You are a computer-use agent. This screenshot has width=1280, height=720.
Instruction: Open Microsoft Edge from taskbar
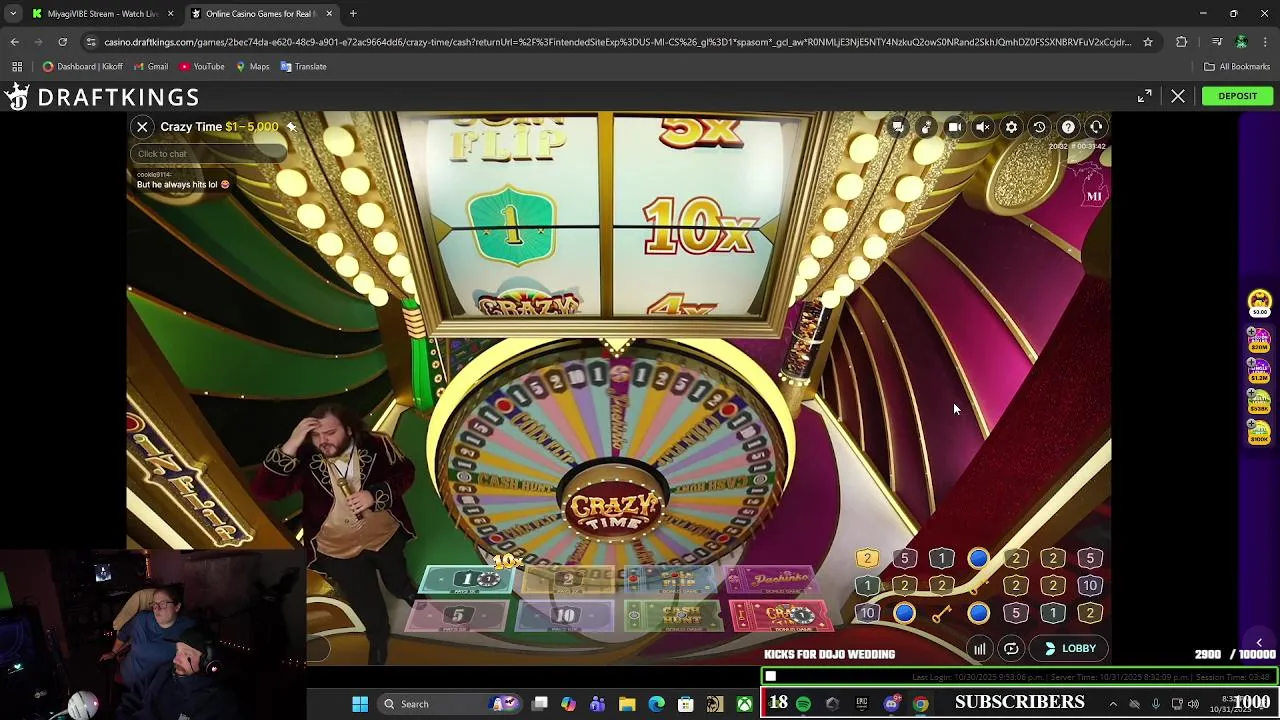656,704
